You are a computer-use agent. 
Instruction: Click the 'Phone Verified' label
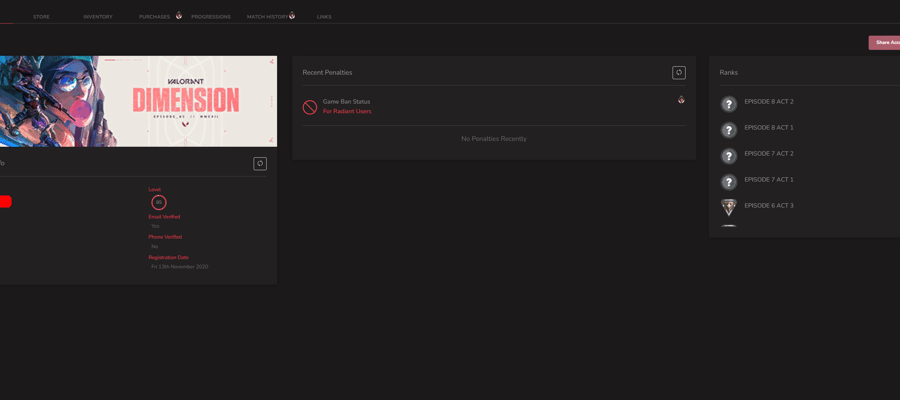[x=165, y=237]
